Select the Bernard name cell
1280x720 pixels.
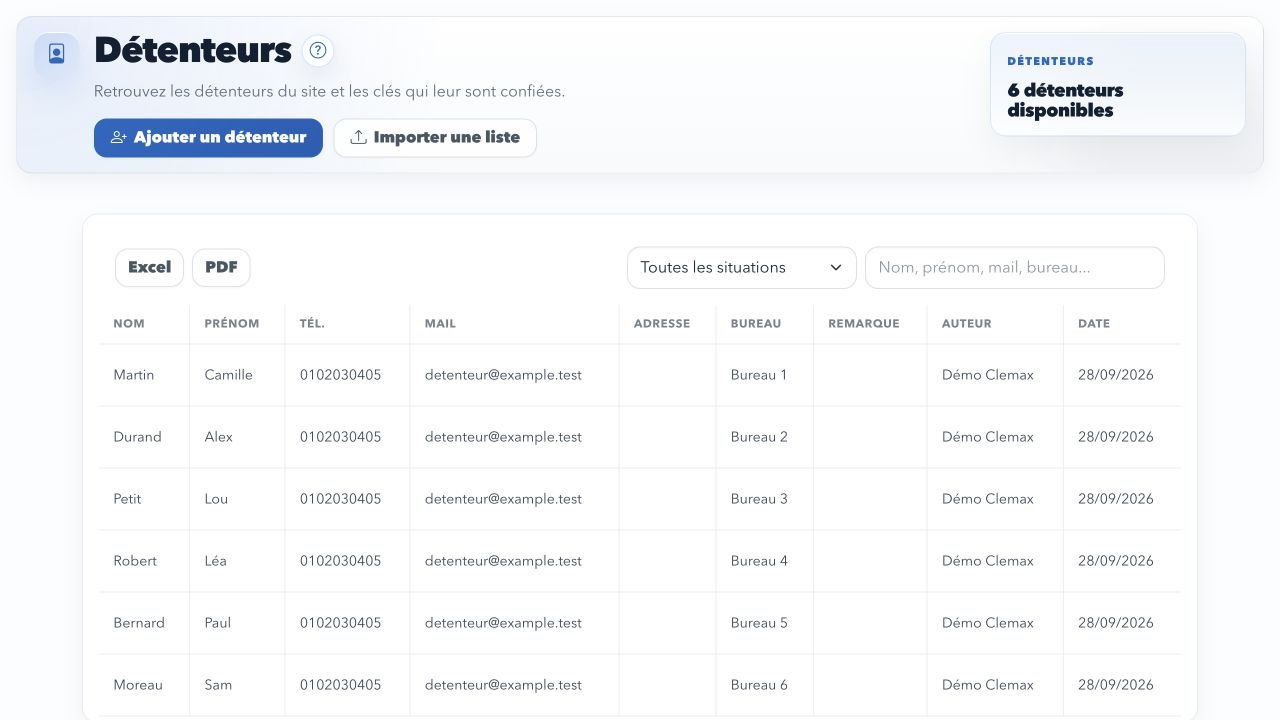click(144, 623)
